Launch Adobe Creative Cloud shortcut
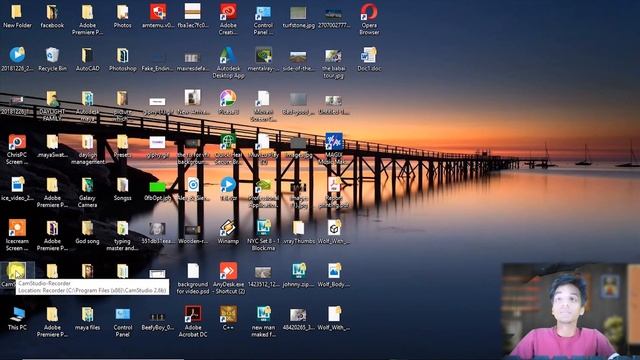640x360 pixels. (228, 19)
